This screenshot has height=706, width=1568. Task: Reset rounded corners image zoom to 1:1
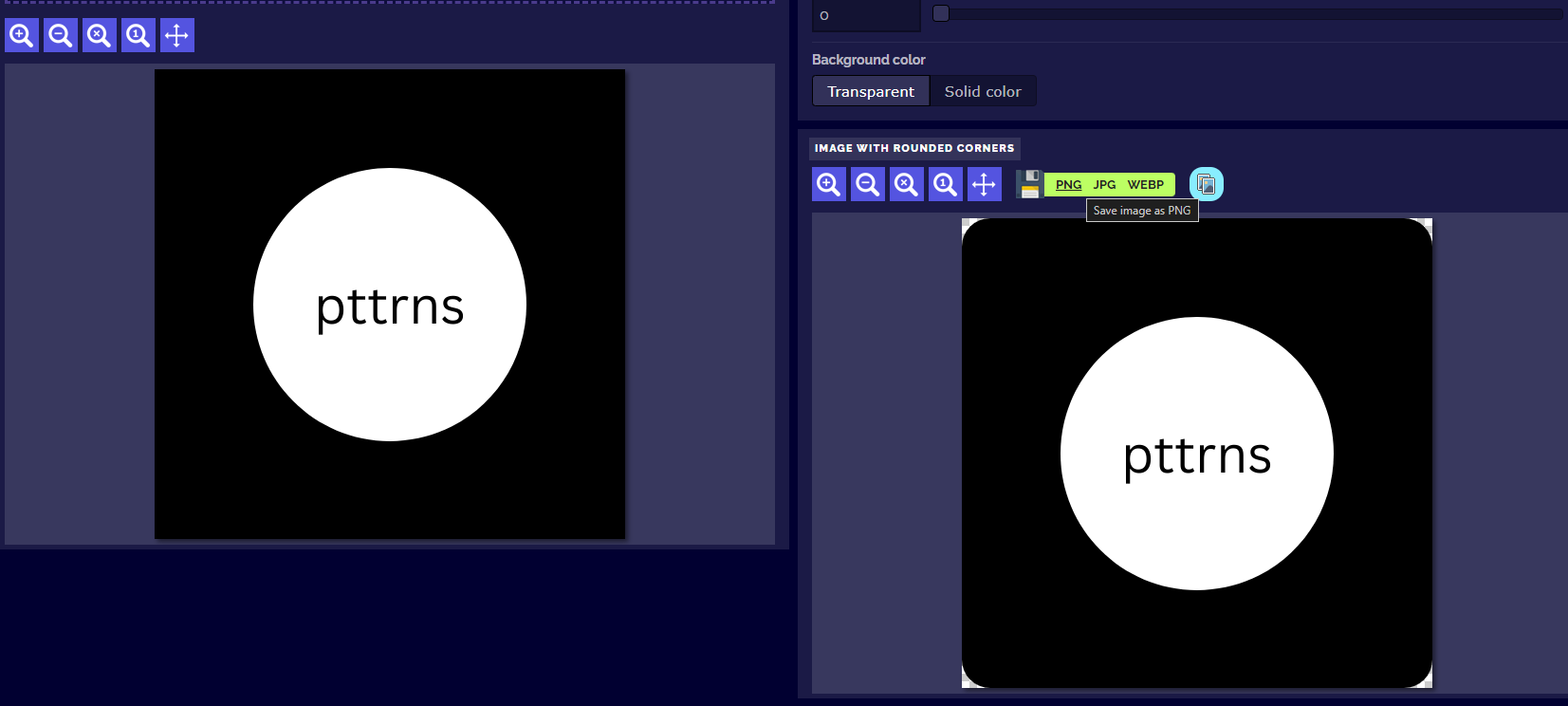946,184
